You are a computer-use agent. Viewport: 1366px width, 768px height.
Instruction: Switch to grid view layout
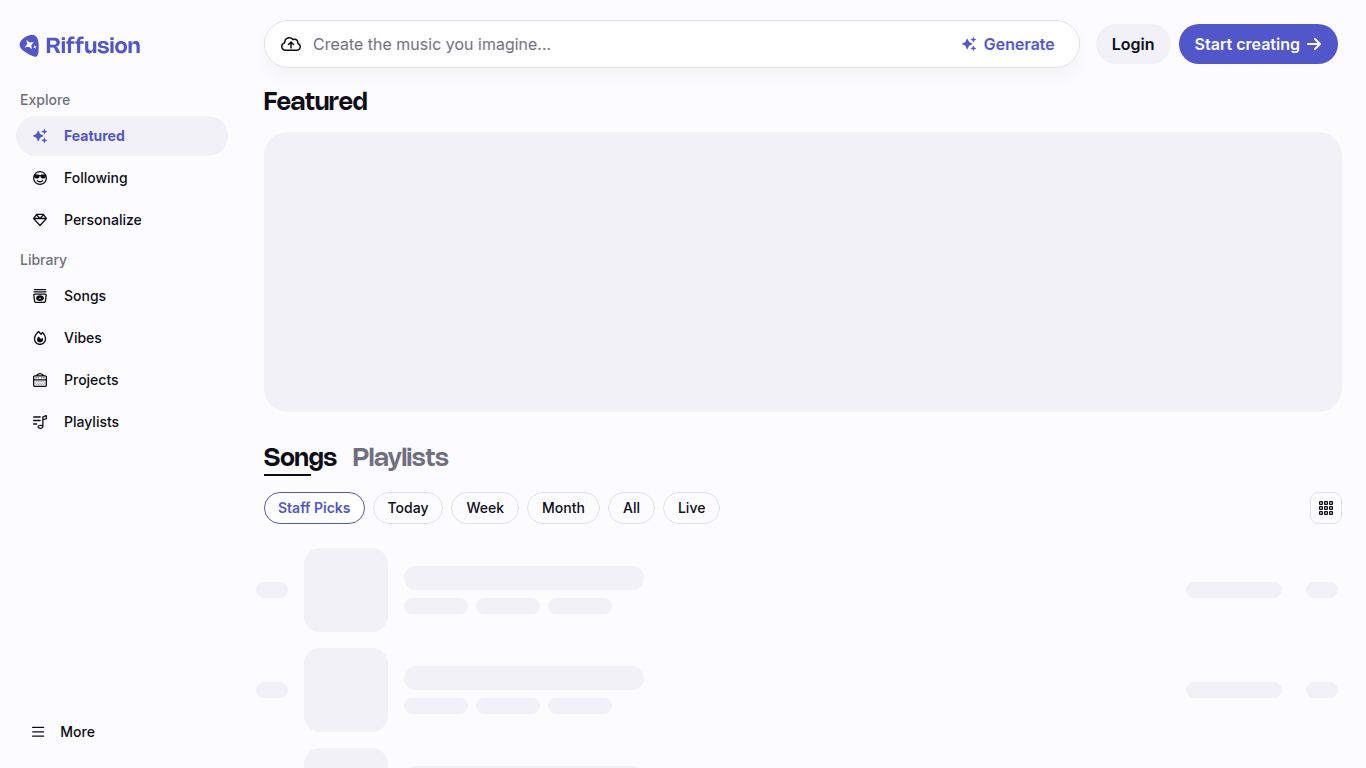tap(1325, 508)
